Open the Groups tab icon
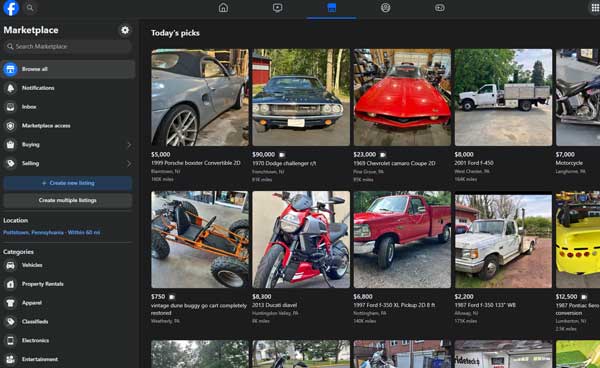This screenshot has height=368, width=600. [386, 8]
